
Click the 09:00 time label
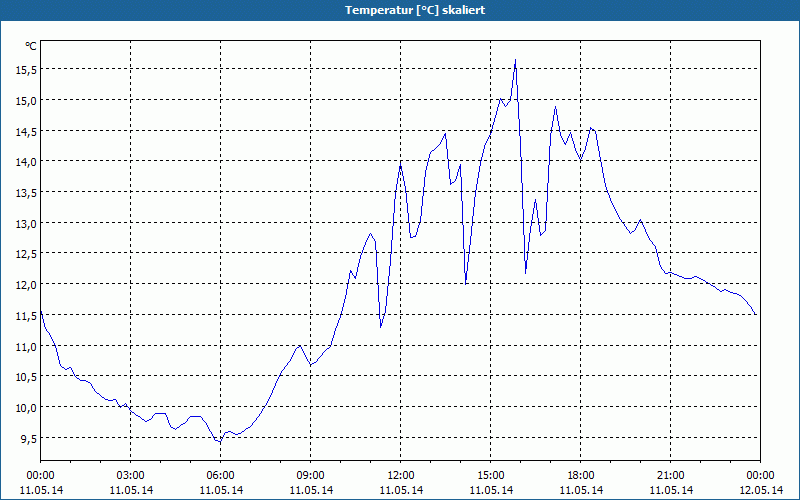(x=311, y=476)
